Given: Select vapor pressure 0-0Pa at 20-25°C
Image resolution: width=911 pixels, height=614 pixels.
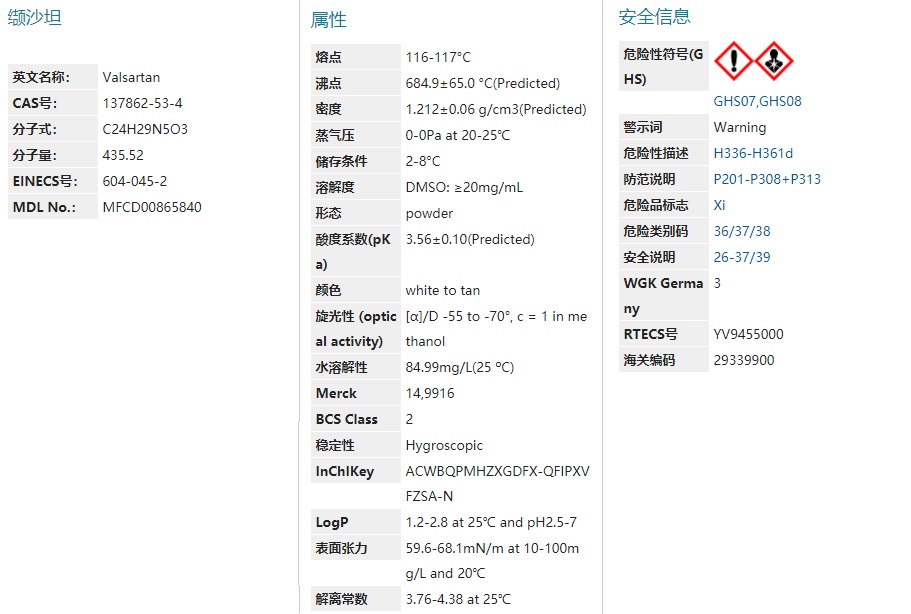Looking at the screenshot, I should click(x=458, y=135).
